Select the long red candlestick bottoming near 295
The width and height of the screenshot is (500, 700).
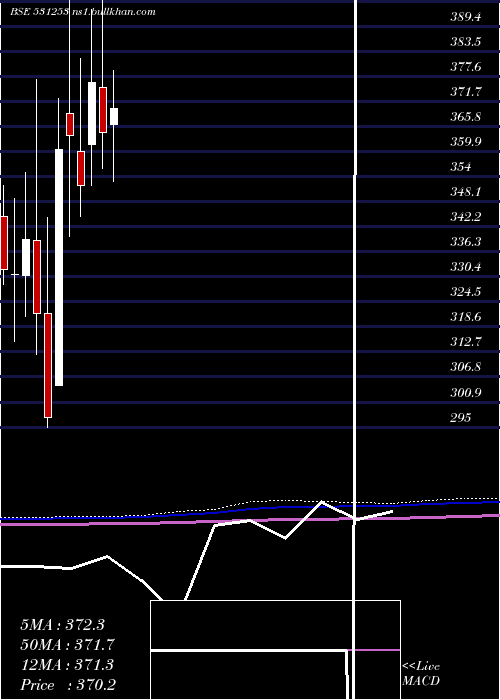click(48, 365)
